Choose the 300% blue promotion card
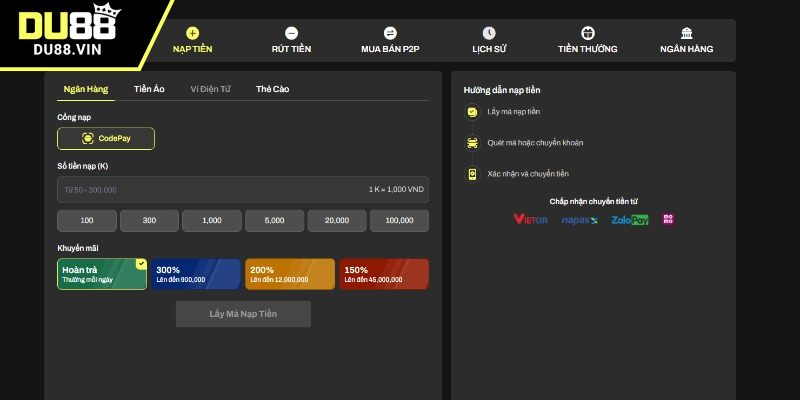800x400 pixels. 196,274
